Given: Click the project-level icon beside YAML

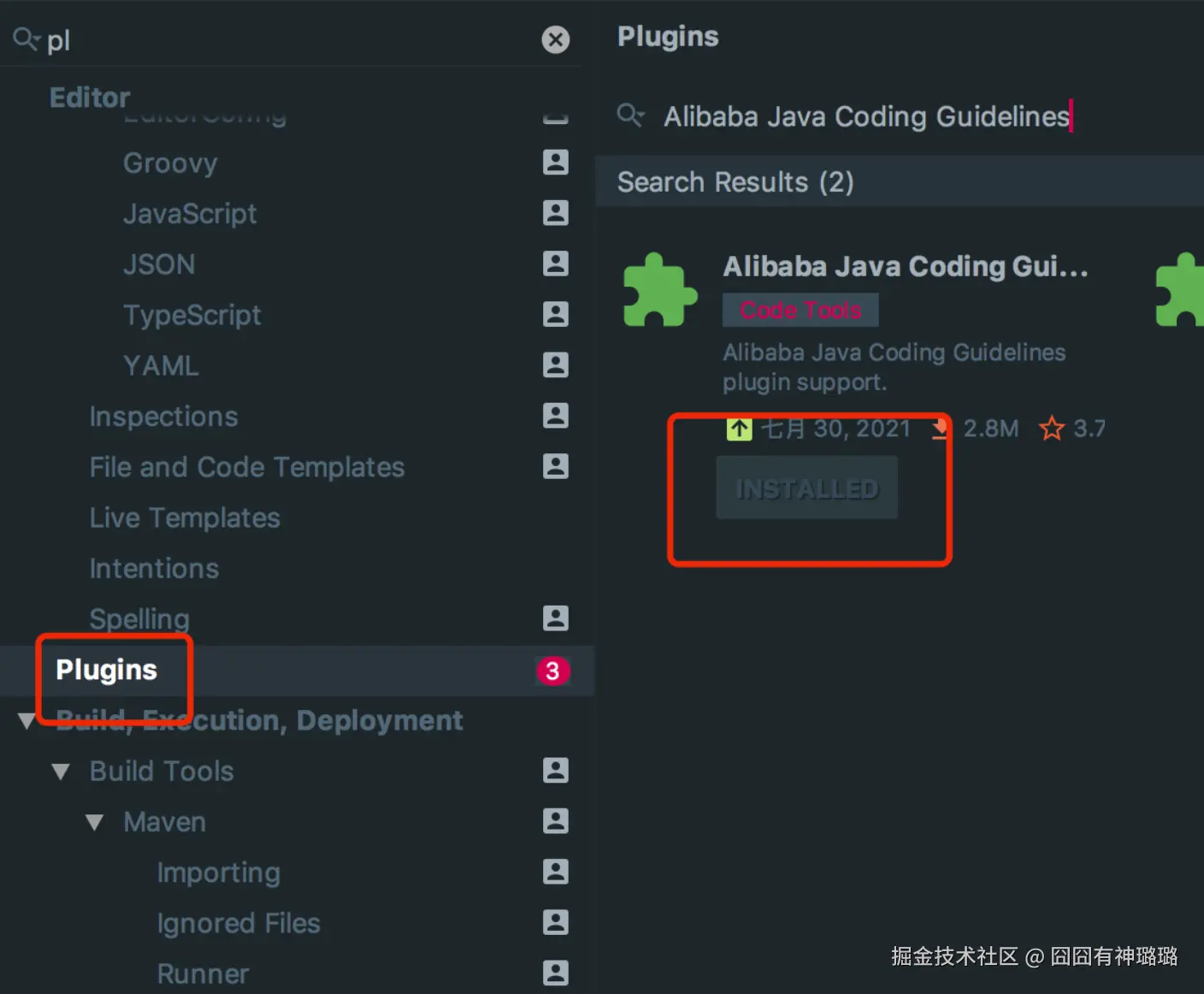Looking at the screenshot, I should 556,364.
